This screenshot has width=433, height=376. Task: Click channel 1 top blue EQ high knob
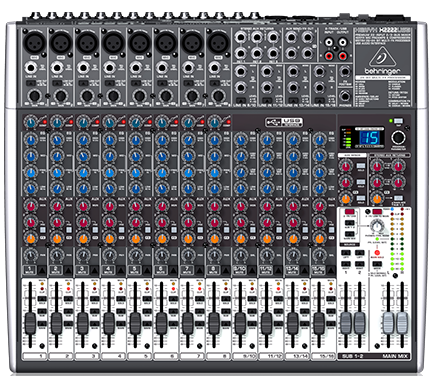(31, 139)
